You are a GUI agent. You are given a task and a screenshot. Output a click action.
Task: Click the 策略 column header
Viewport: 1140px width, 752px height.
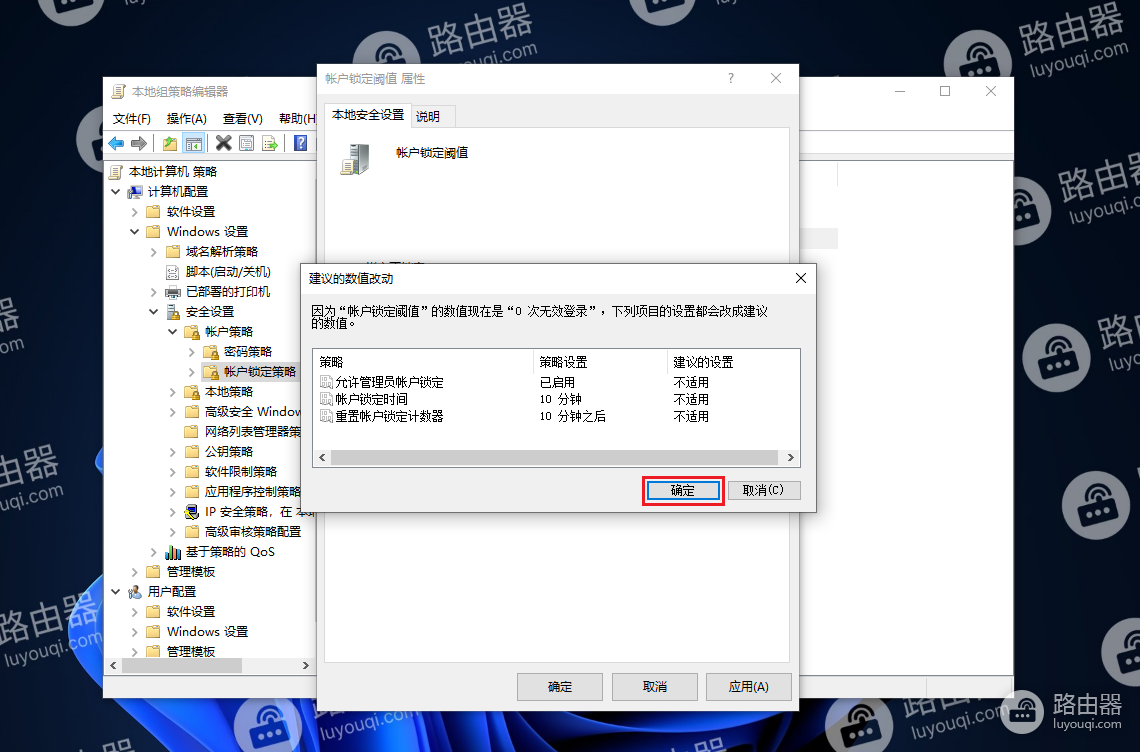(423, 362)
